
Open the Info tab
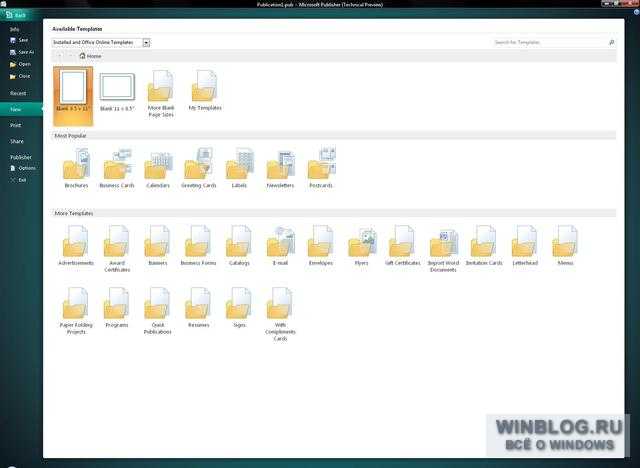[x=15, y=29]
